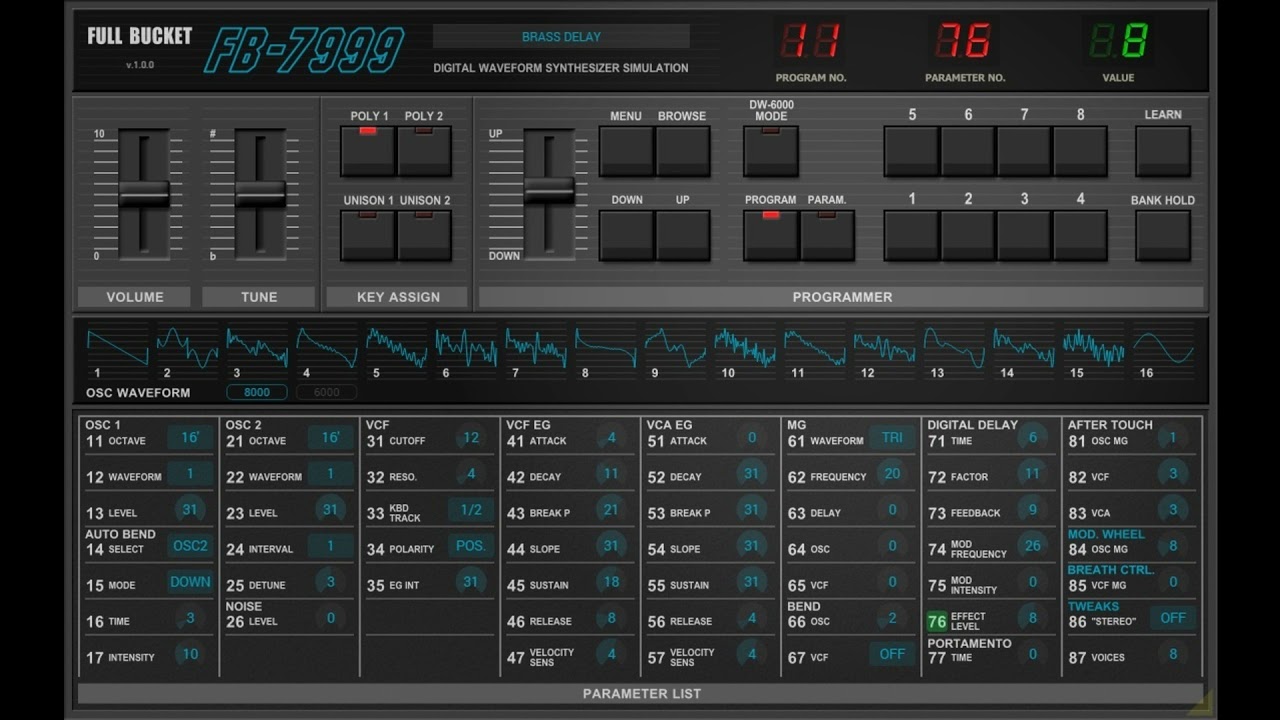Click the VOLUME slider handle

pos(144,195)
